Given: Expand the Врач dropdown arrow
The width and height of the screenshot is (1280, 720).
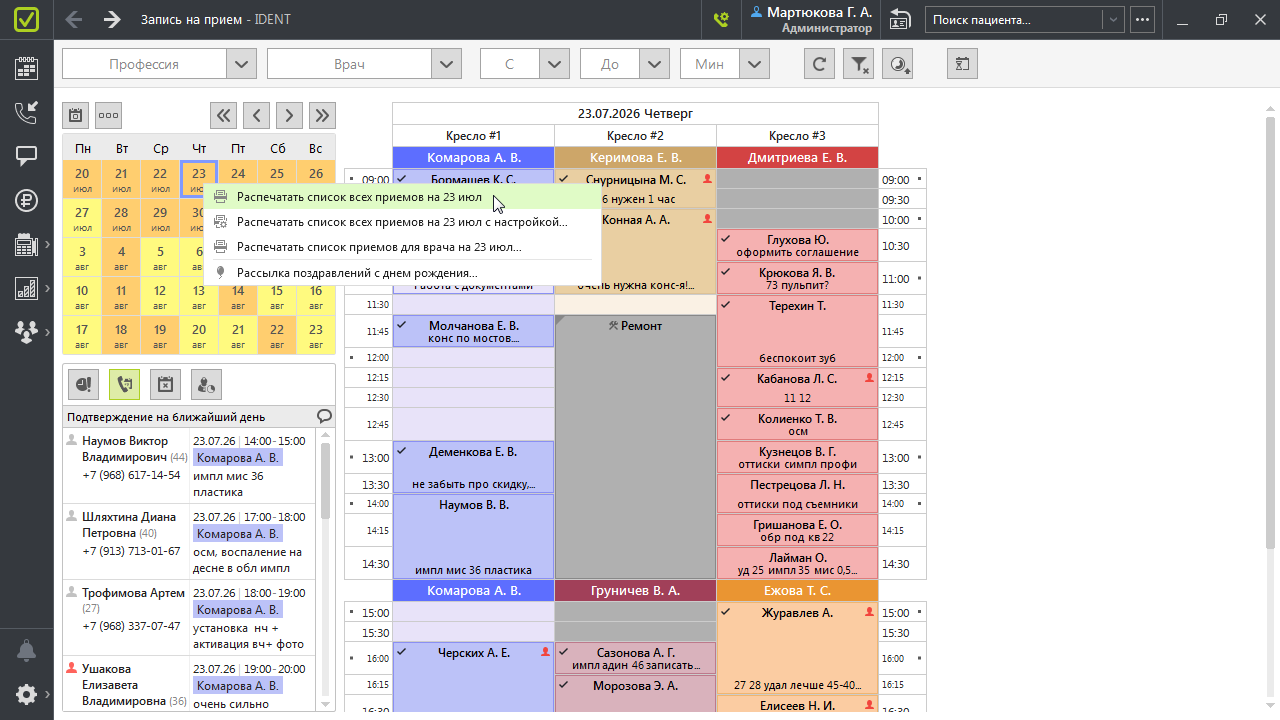Looking at the screenshot, I should click(x=446, y=64).
